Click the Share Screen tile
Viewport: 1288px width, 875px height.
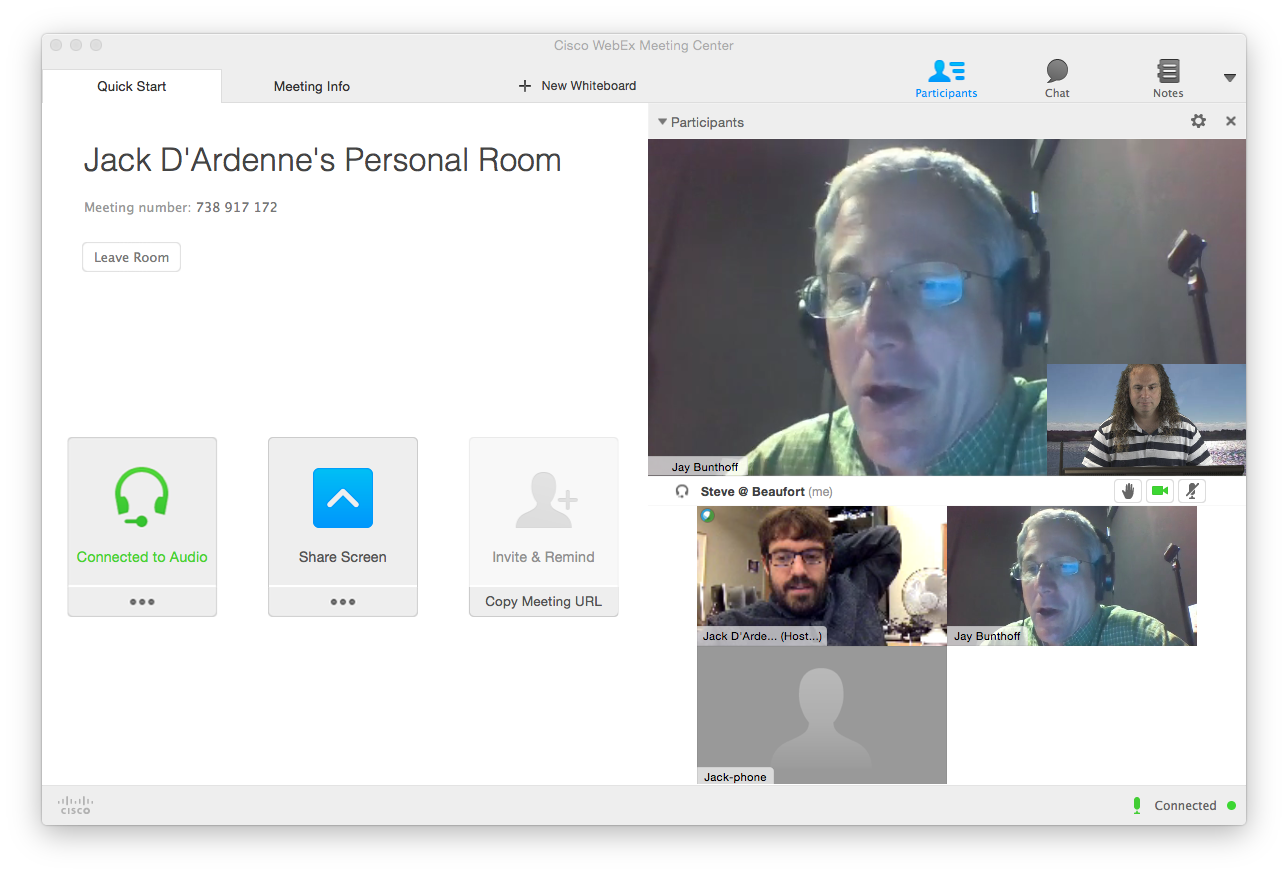tap(343, 511)
